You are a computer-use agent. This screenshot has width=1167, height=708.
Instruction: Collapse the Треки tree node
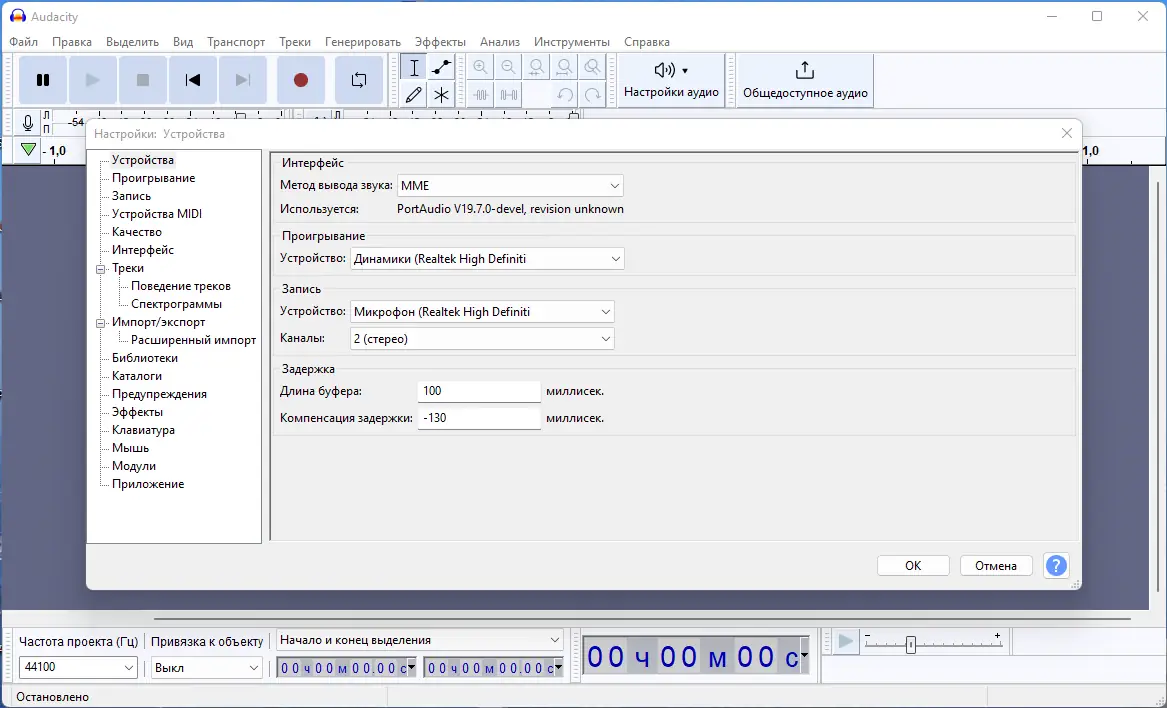pos(100,269)
